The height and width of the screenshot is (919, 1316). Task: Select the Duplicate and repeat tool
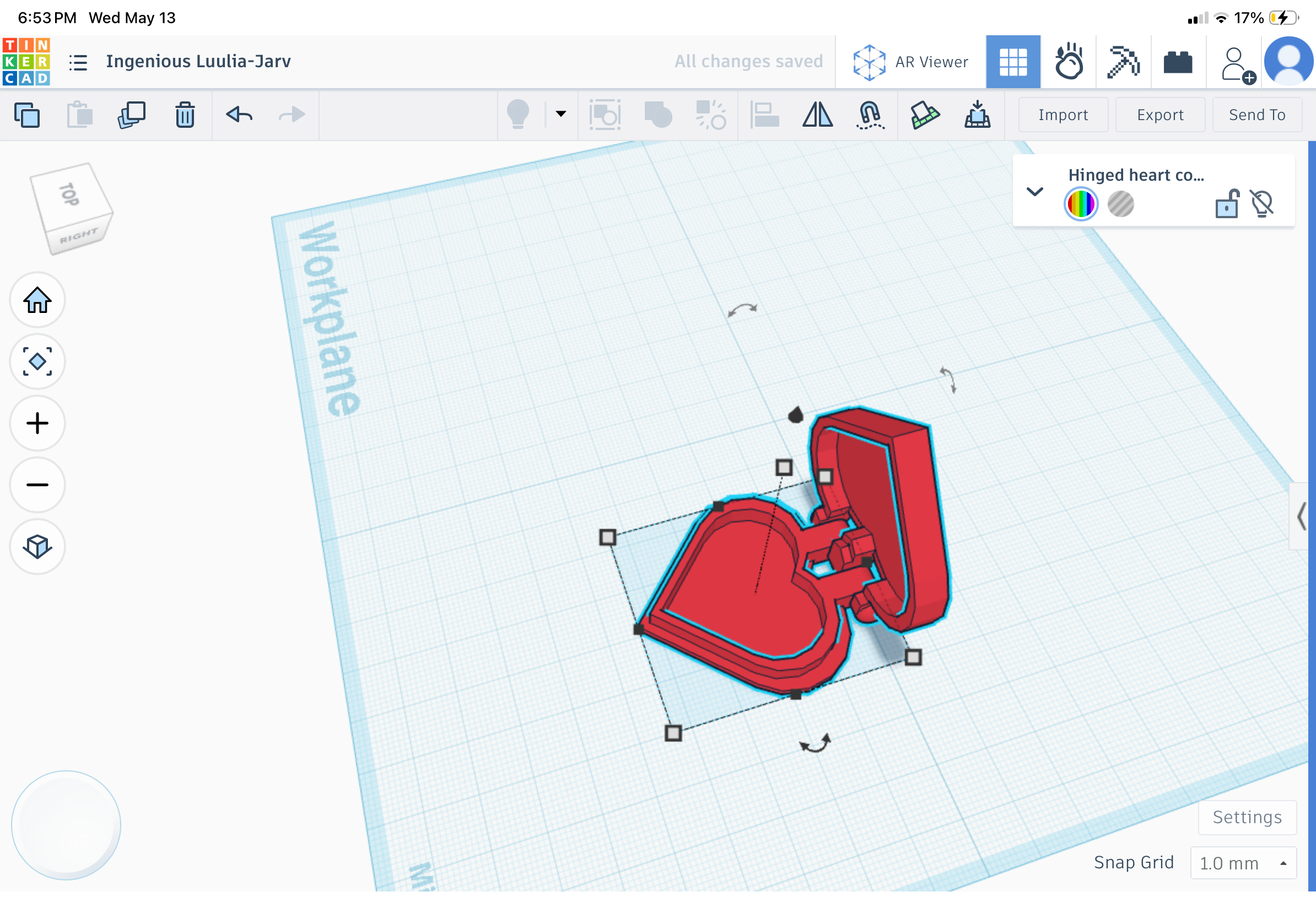132,115
